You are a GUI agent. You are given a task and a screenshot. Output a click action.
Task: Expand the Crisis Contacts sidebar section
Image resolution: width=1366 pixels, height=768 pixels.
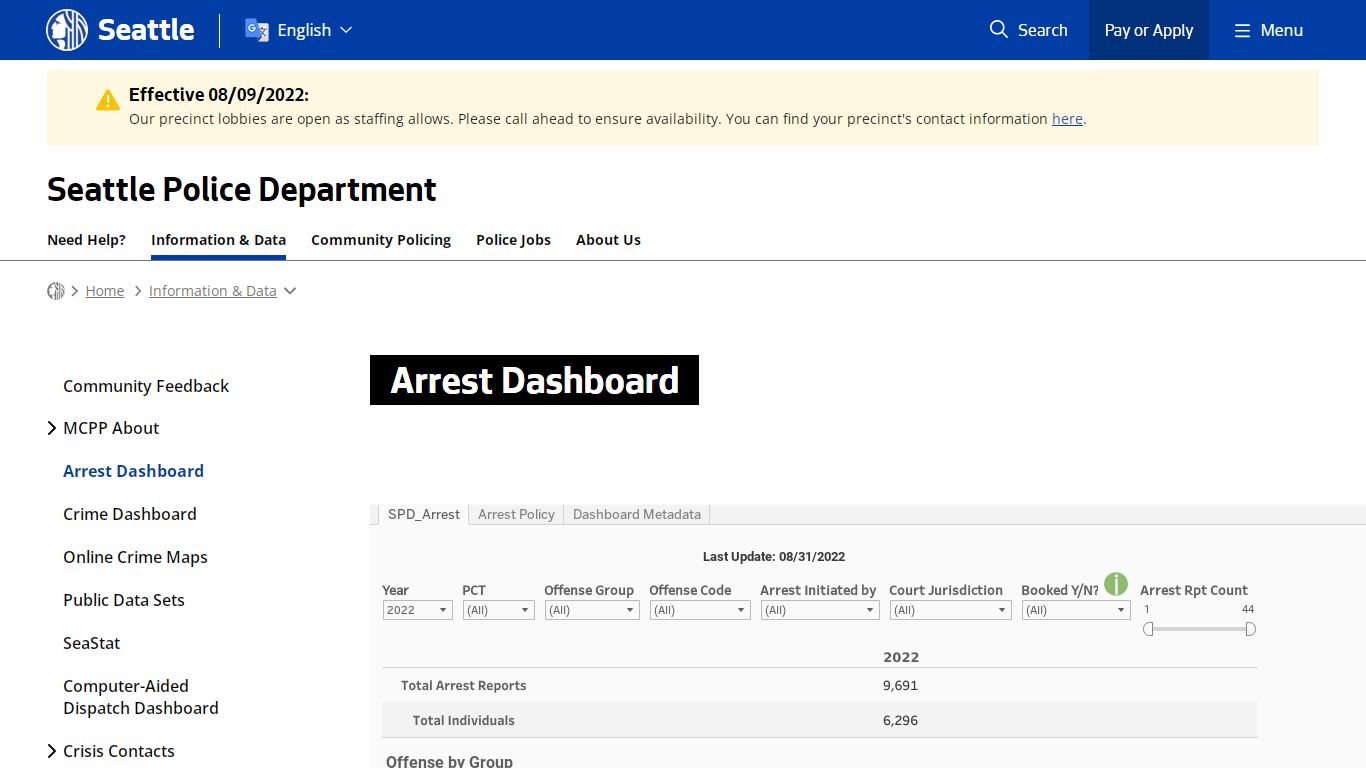pos(52,751)
